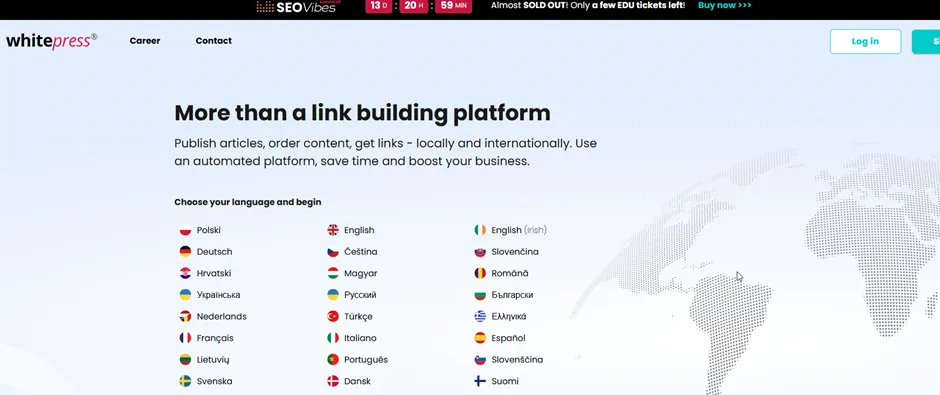The width and height of the screenshot is (940, 395).
Task: Pick the Suomi language link
Action: click(505, 381)
